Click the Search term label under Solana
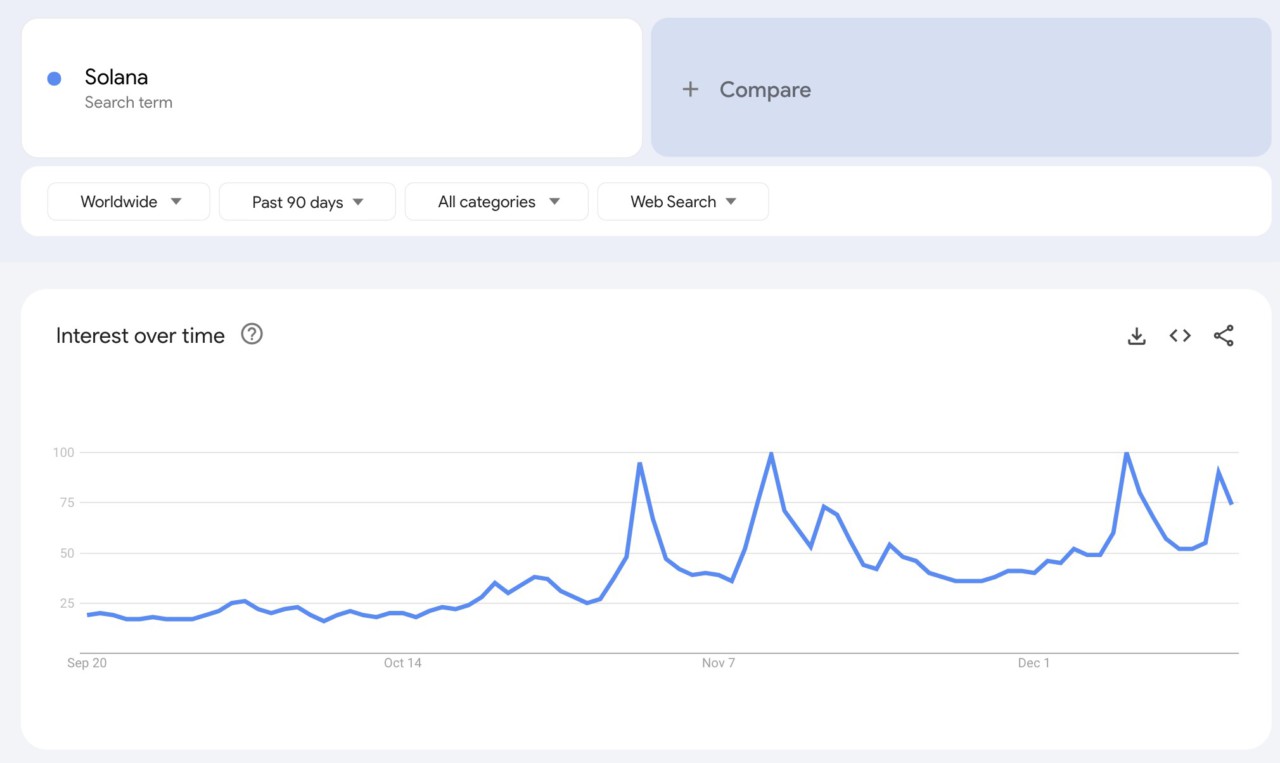The height and width of the screenshot is (763, 1280). tap(129, 102)
